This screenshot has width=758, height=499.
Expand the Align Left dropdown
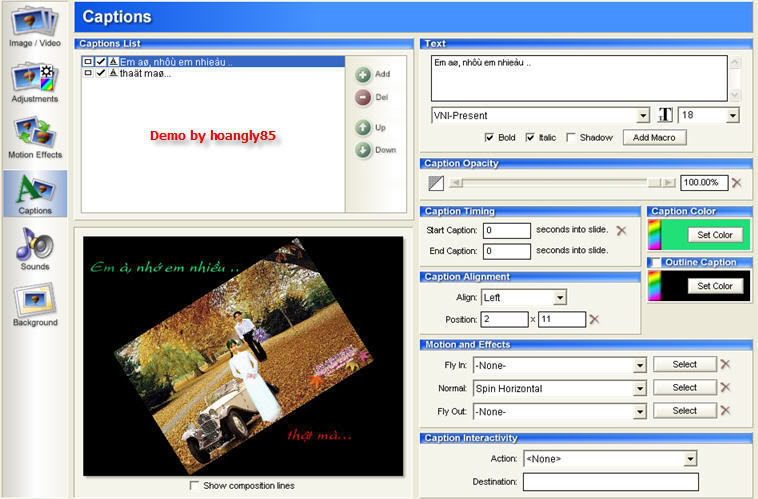pyautogui.click(x=559, y=297)
